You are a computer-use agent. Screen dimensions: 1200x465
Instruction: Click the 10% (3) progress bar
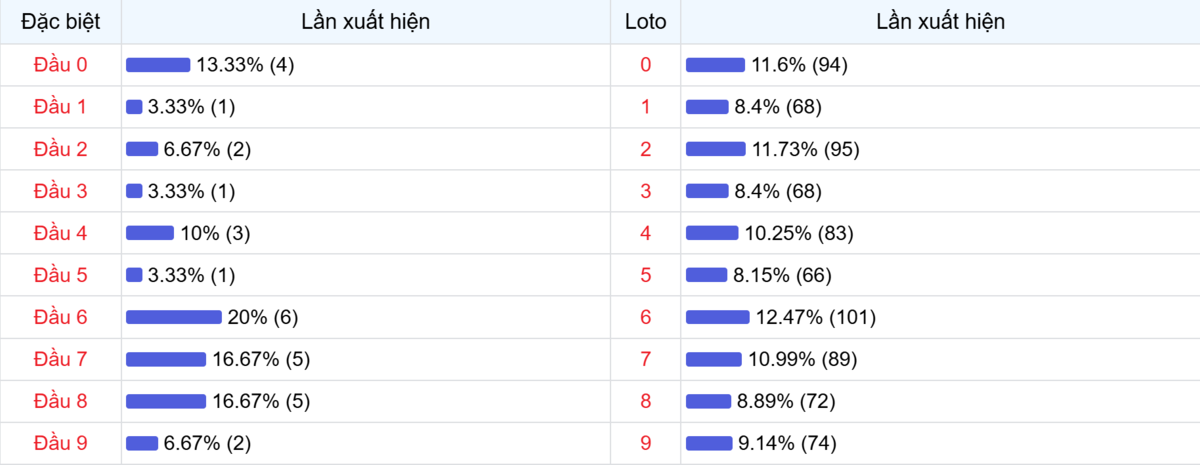click(150, 233)
